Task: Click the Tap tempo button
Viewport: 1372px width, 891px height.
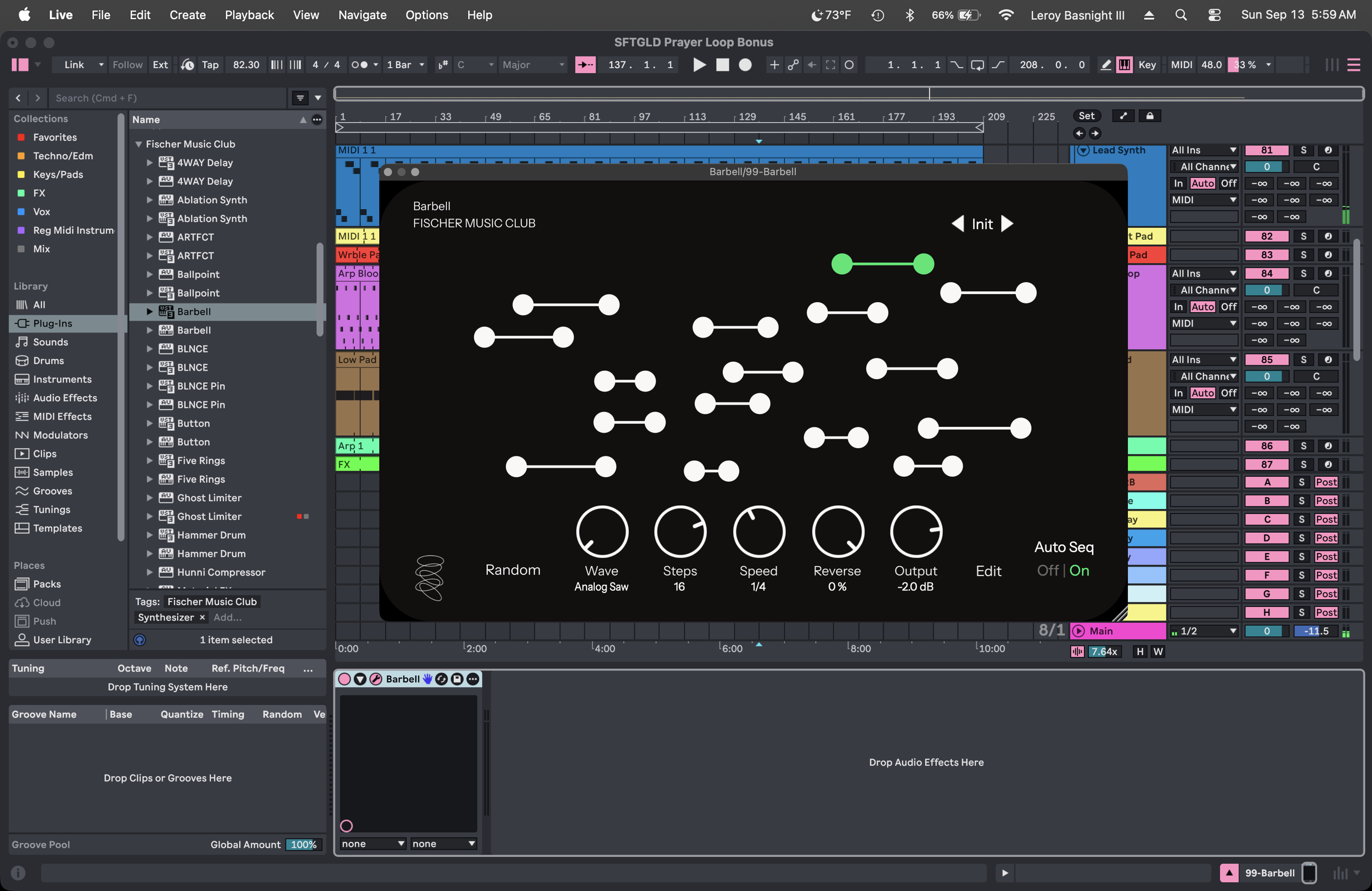Action: coord(210,65)
